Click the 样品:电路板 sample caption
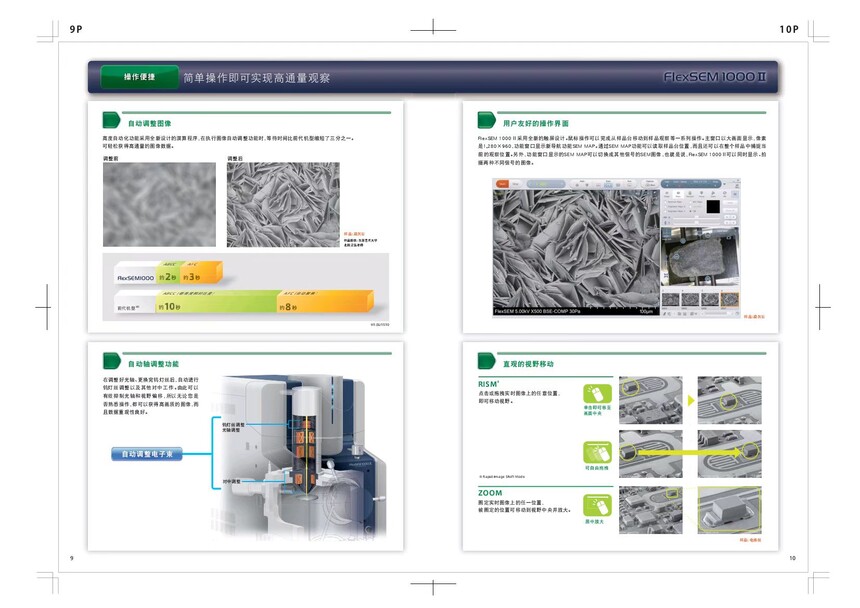Image resolution: width=860 pixels, height=608 pixels. (x=750, y=540)
